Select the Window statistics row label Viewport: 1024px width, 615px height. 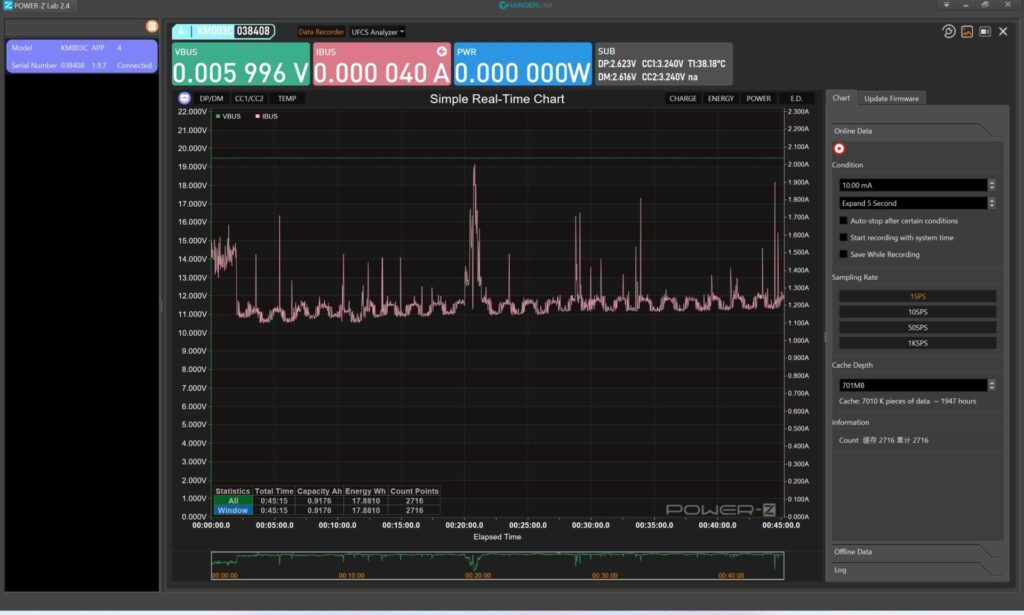232,511
